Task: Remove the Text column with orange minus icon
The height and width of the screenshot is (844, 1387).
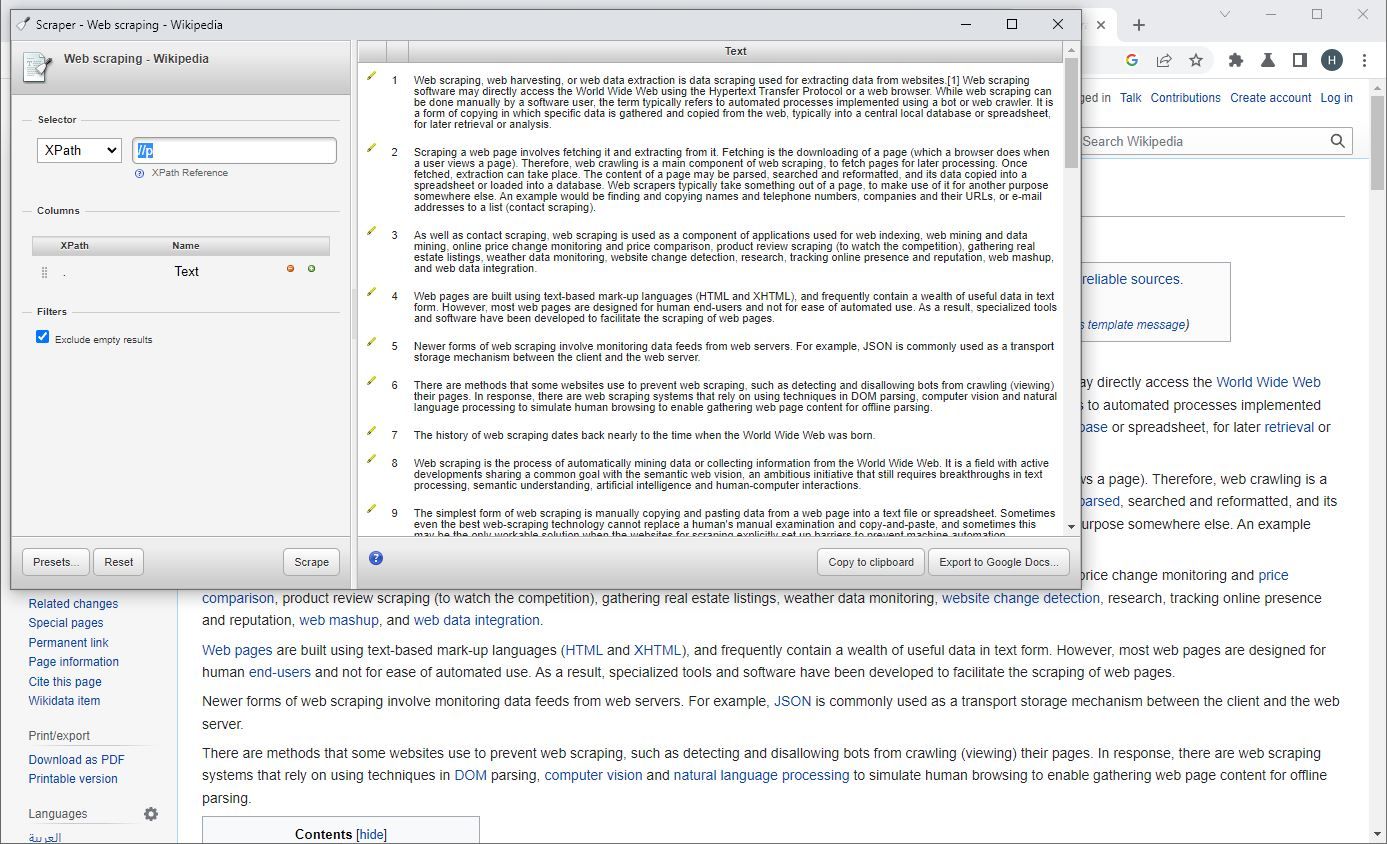Action: pyautogui.click(x=291, y=269)
